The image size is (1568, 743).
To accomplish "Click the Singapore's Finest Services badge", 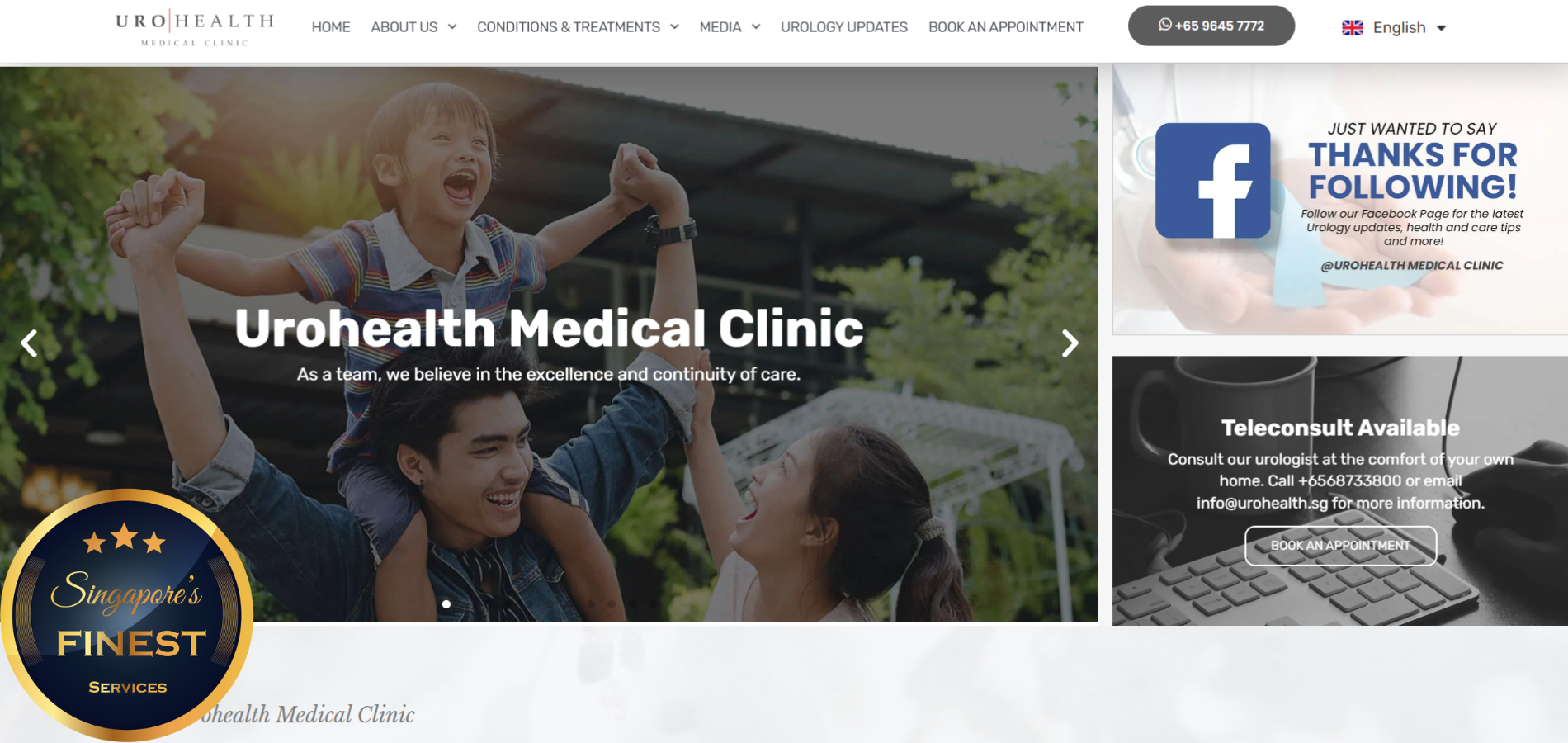I will (x=126, y=615).
